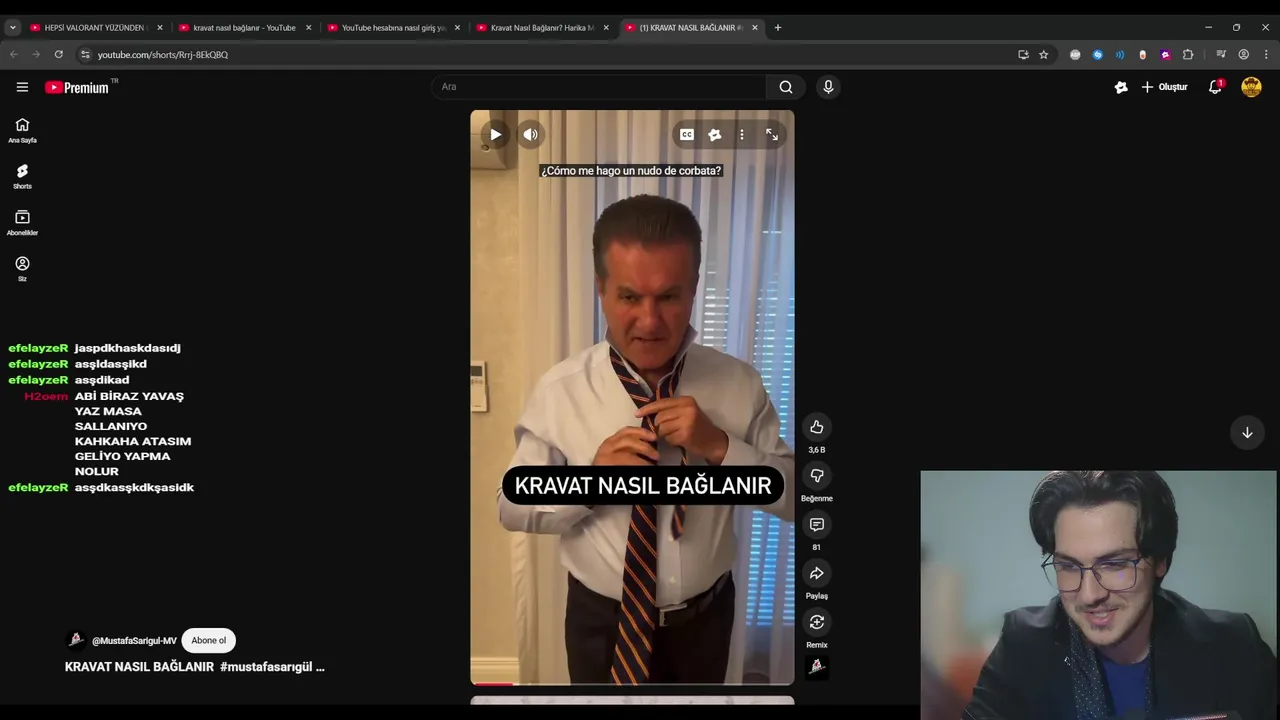
Task: Like the Shorts video
Action: click(817, 427)
